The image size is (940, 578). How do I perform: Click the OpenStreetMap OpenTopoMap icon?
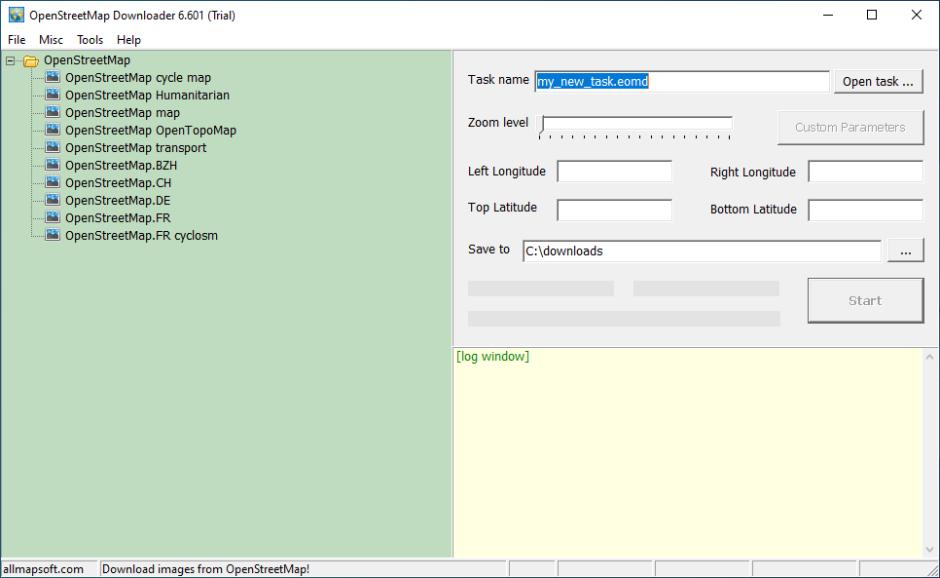[x=53, y=130]
